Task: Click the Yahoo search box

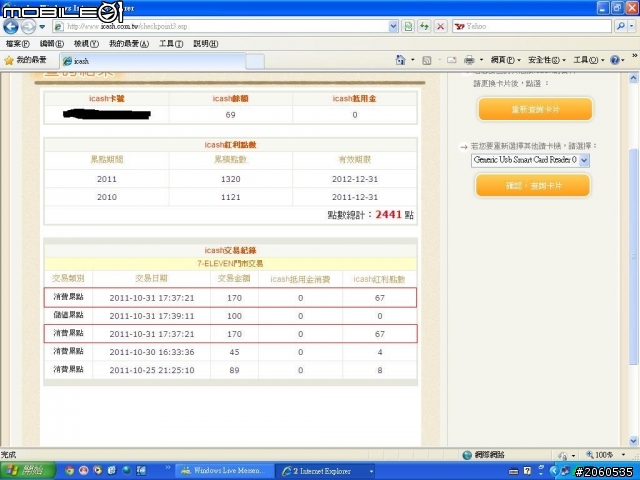Action: pos(532,27)
